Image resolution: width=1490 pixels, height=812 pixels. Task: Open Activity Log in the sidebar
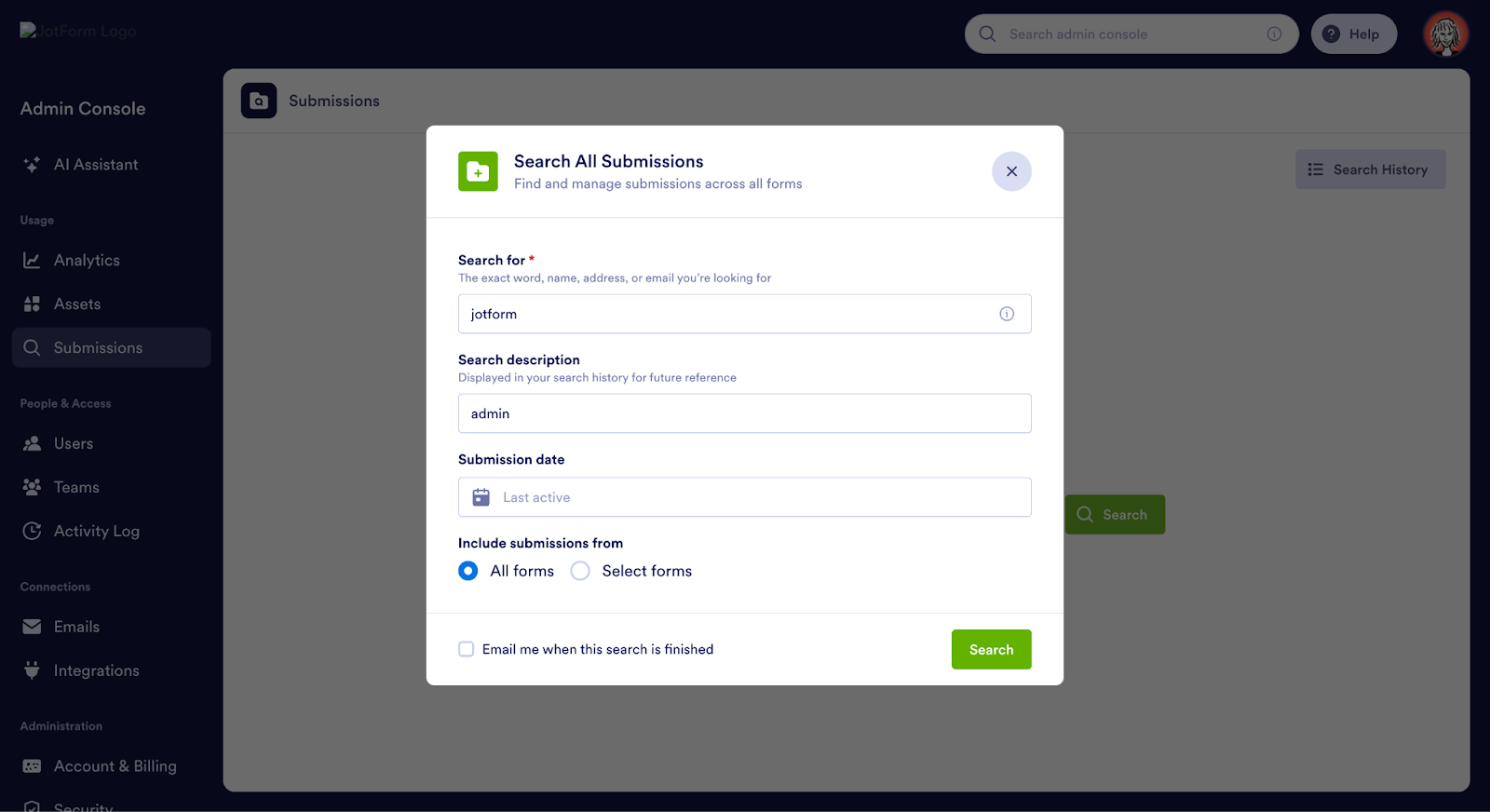coord(112,531)
